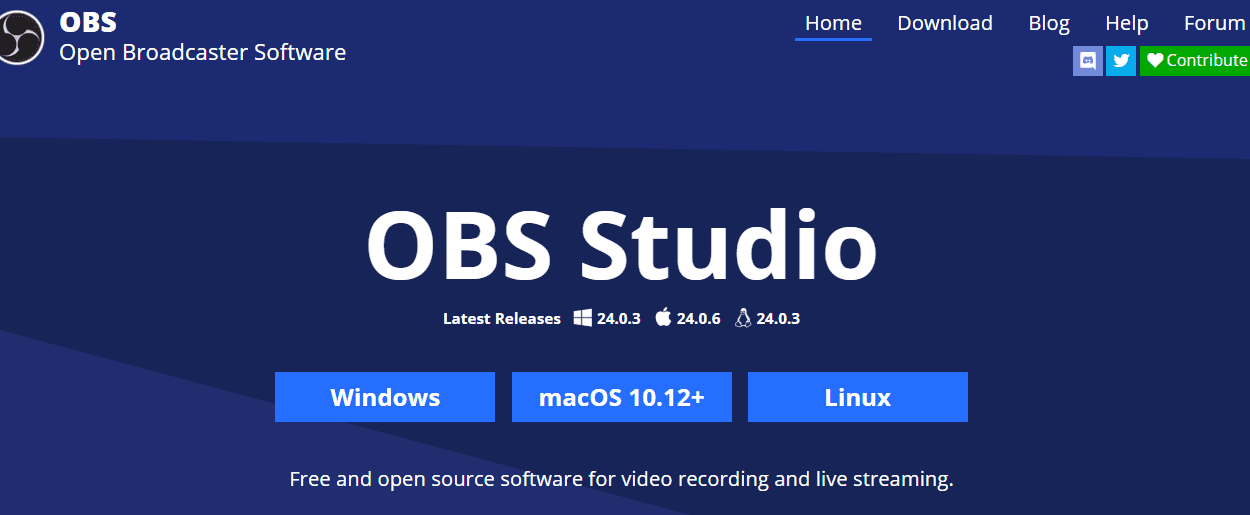
Task: Open the Blog menu item
Action: pyautogui.click(x=1049, y=23)
